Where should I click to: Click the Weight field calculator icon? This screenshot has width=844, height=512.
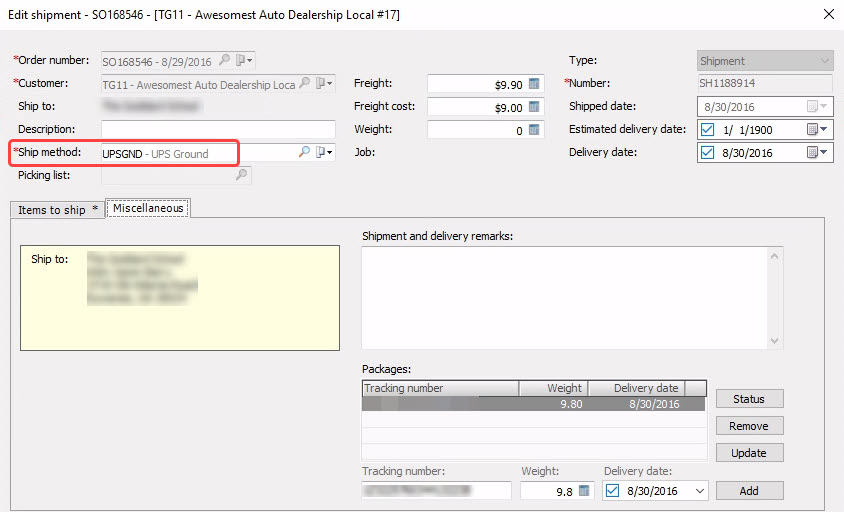coord(534,130)
